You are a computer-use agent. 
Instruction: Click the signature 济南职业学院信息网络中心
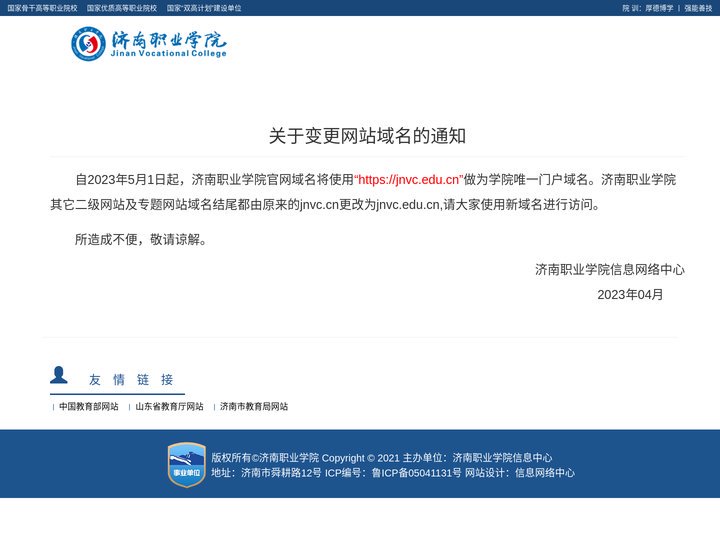(x=610, y=270)
